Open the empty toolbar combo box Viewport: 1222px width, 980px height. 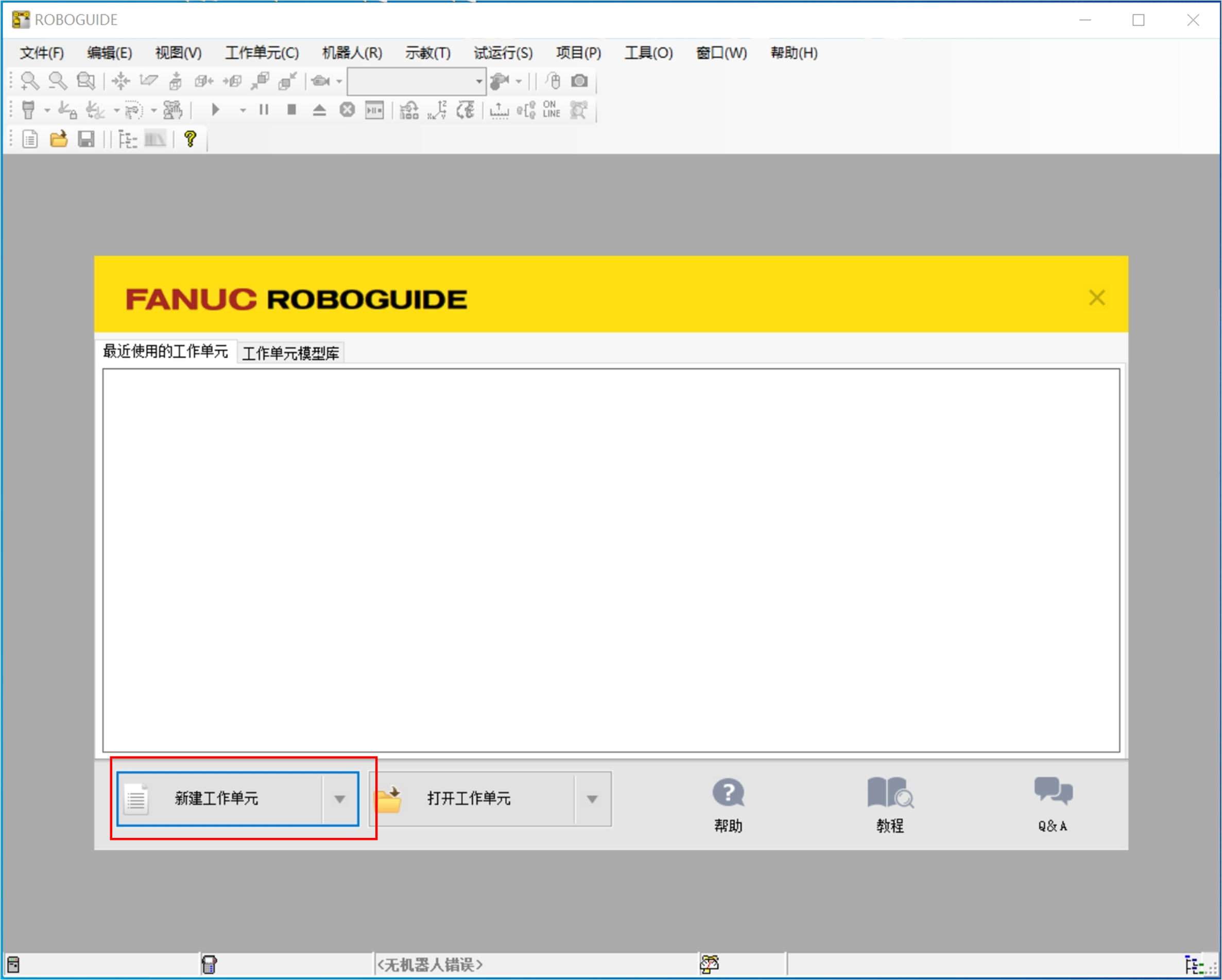pos(417,81)
